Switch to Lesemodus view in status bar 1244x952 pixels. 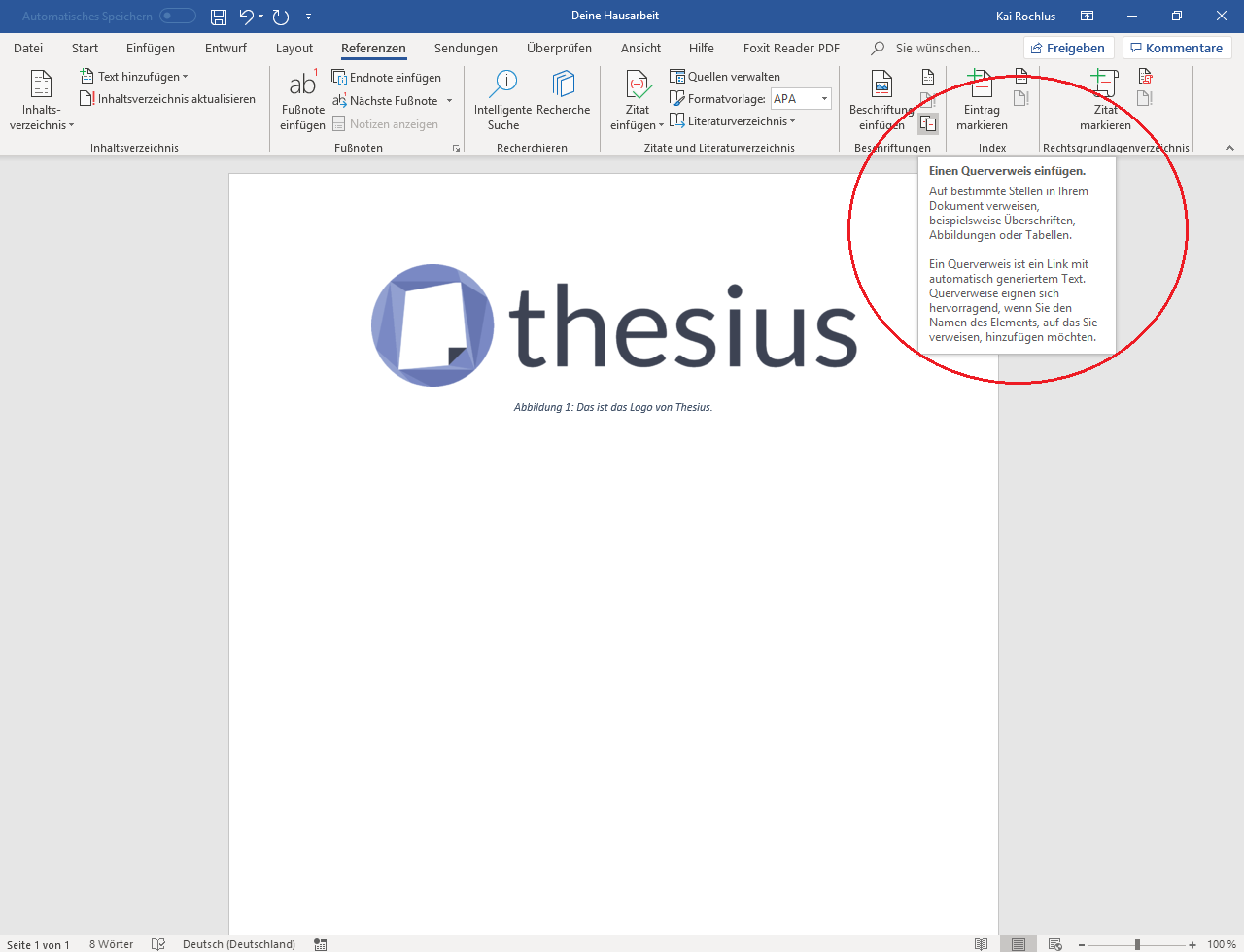pos(982,944)
